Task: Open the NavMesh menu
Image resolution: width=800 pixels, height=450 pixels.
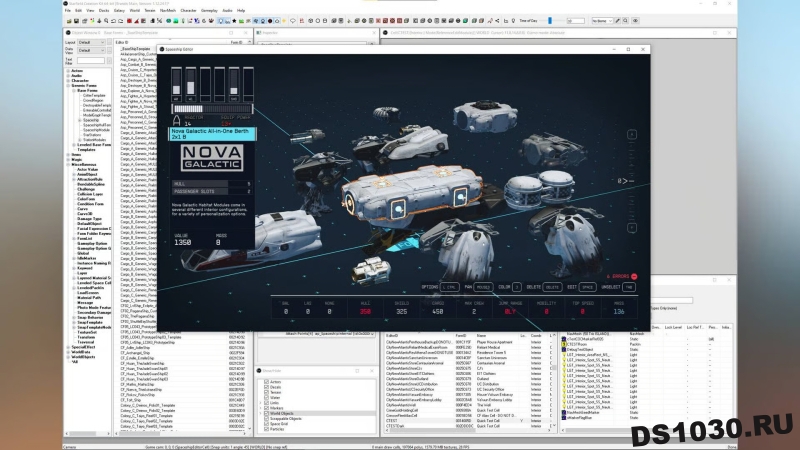Action: click(168, 10)
